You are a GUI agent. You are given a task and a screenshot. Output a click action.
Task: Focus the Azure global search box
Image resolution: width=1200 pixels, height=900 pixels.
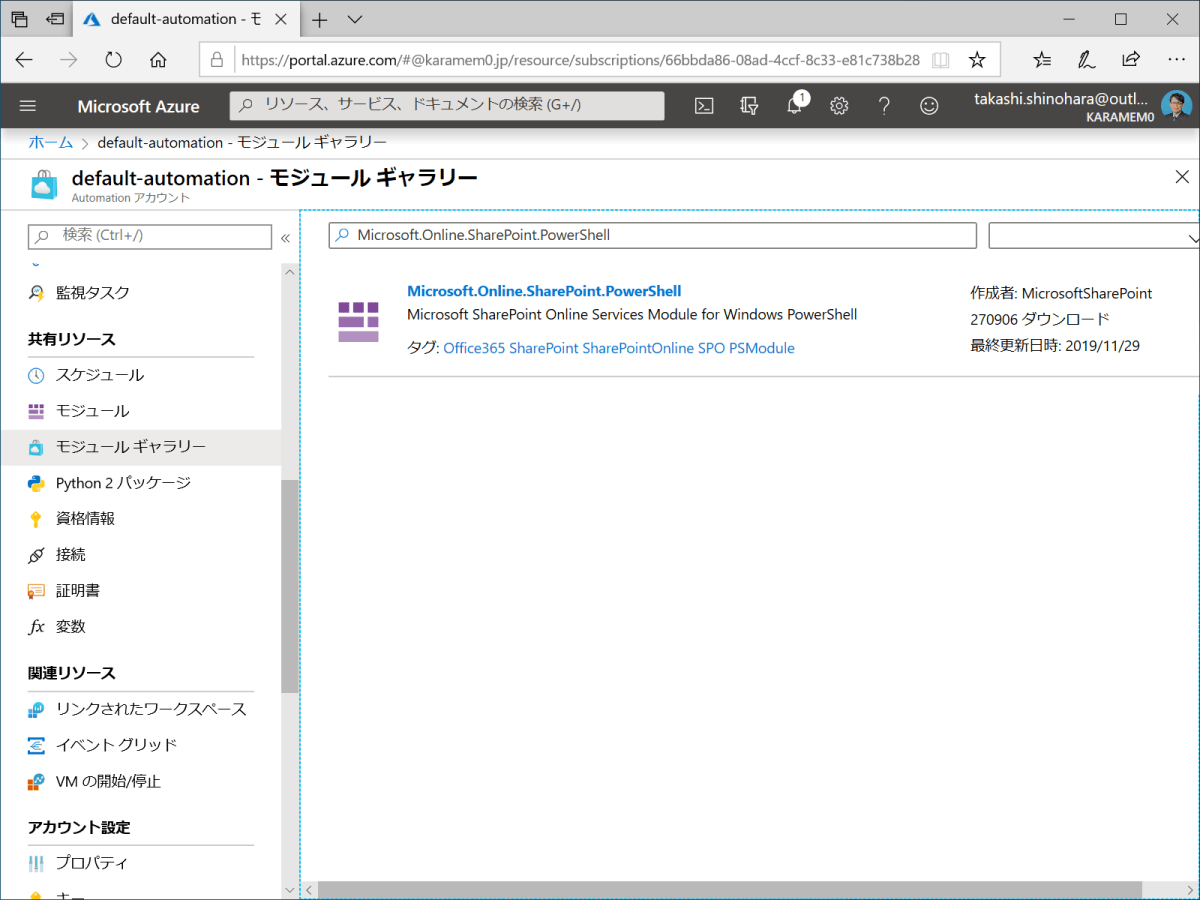[x=447, y=105]
